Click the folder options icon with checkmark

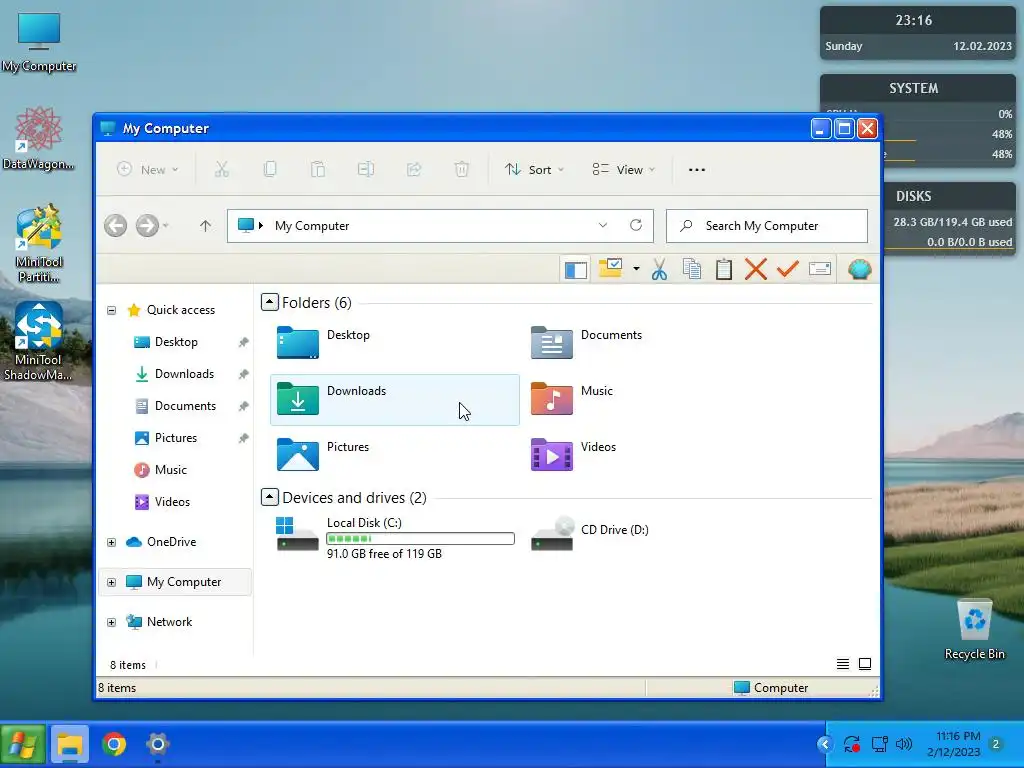point(611,268)
